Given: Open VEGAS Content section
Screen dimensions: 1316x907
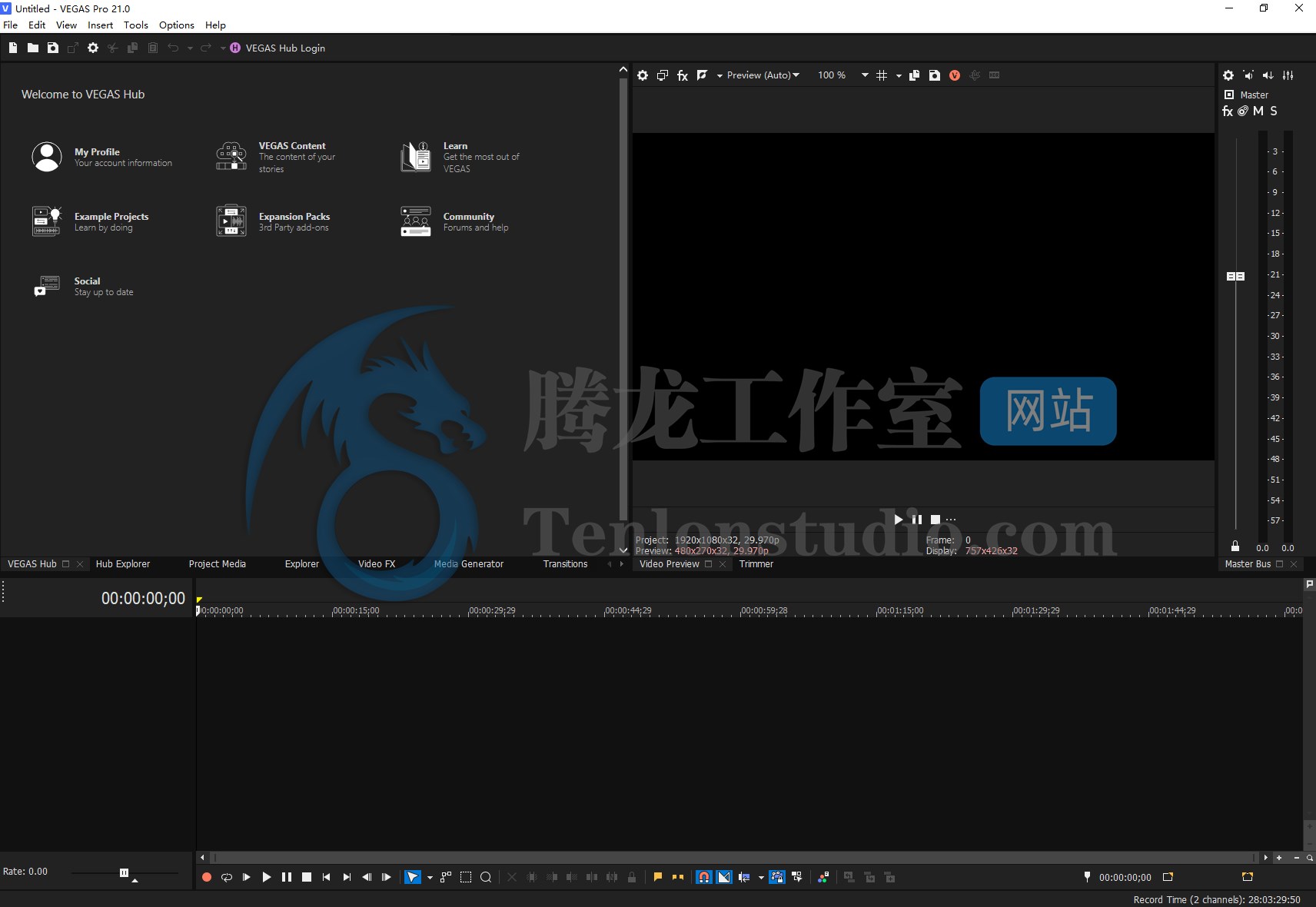Looking at the screenshot, I should click(x=277, y=157).
